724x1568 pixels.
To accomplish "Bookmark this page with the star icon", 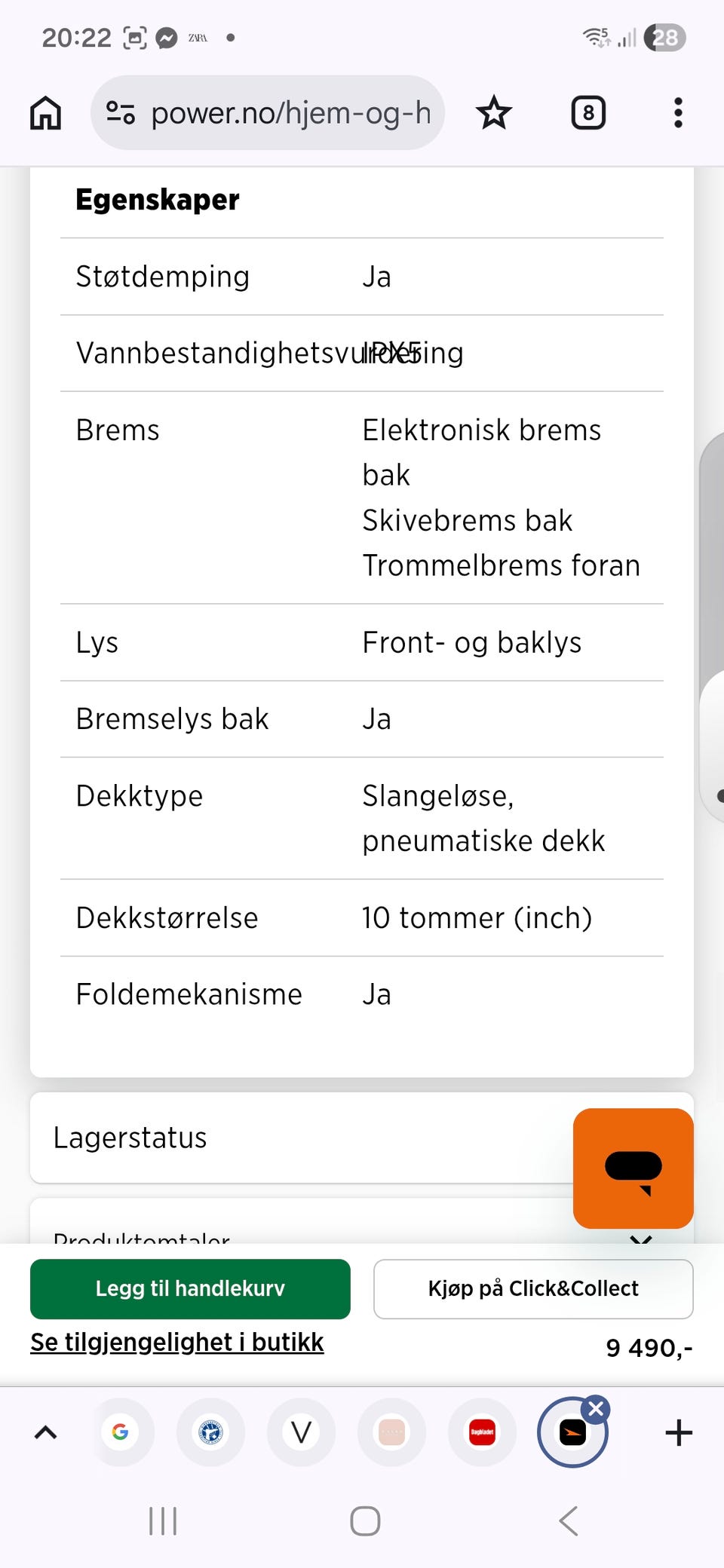I will click(x=494, y=113).
